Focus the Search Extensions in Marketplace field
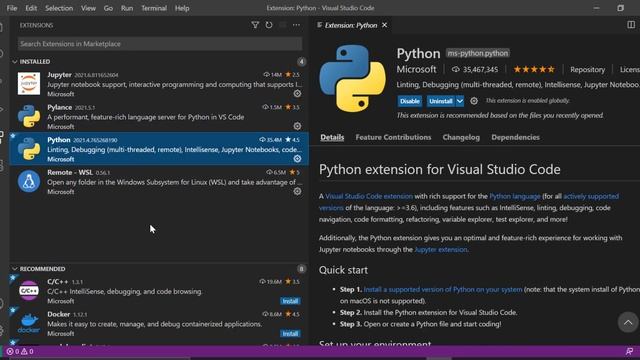The height and width of the screenshot is (360, 640). pos(160,44)
